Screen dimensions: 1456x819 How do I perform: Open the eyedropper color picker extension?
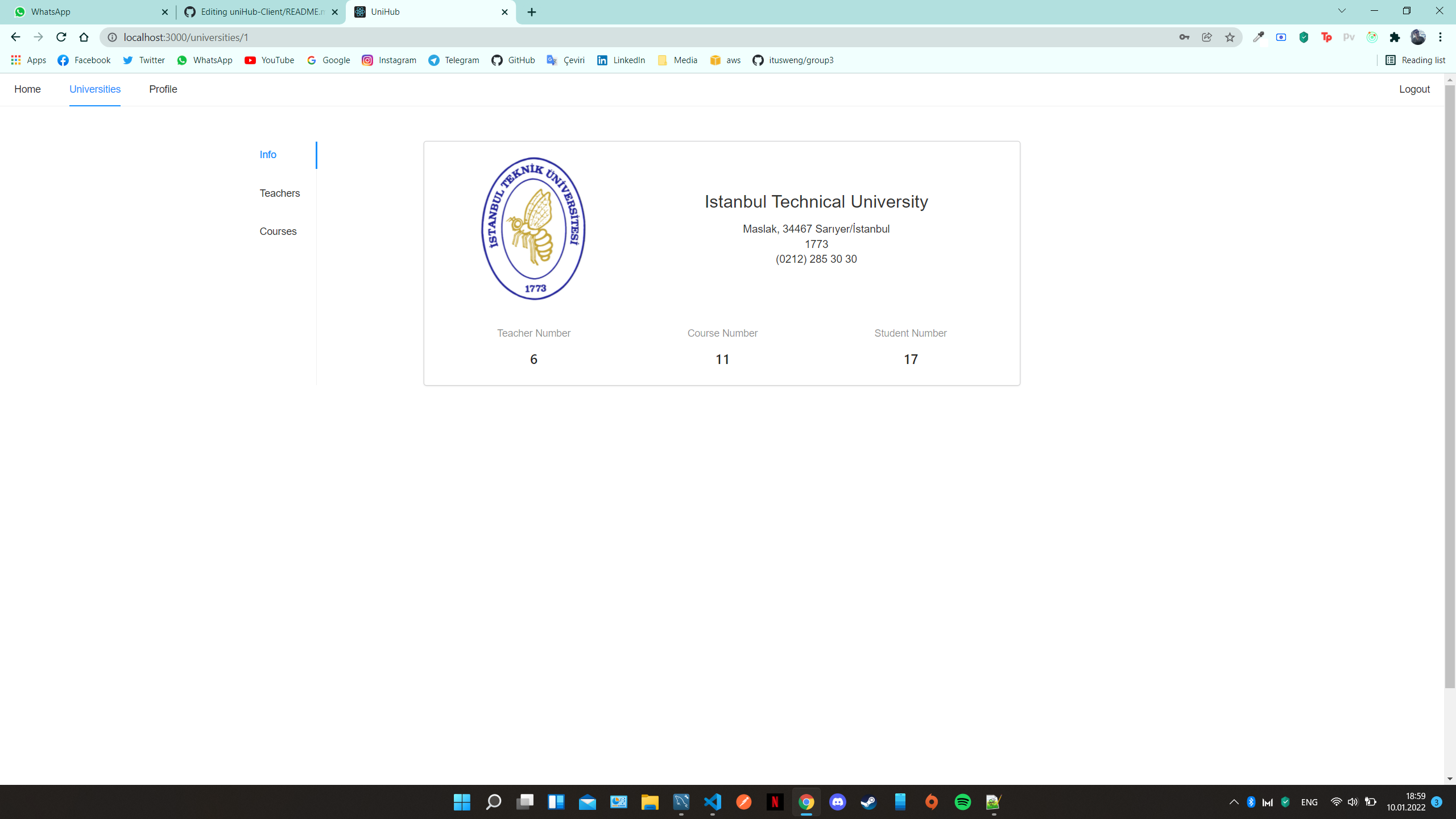[1258, 37]
